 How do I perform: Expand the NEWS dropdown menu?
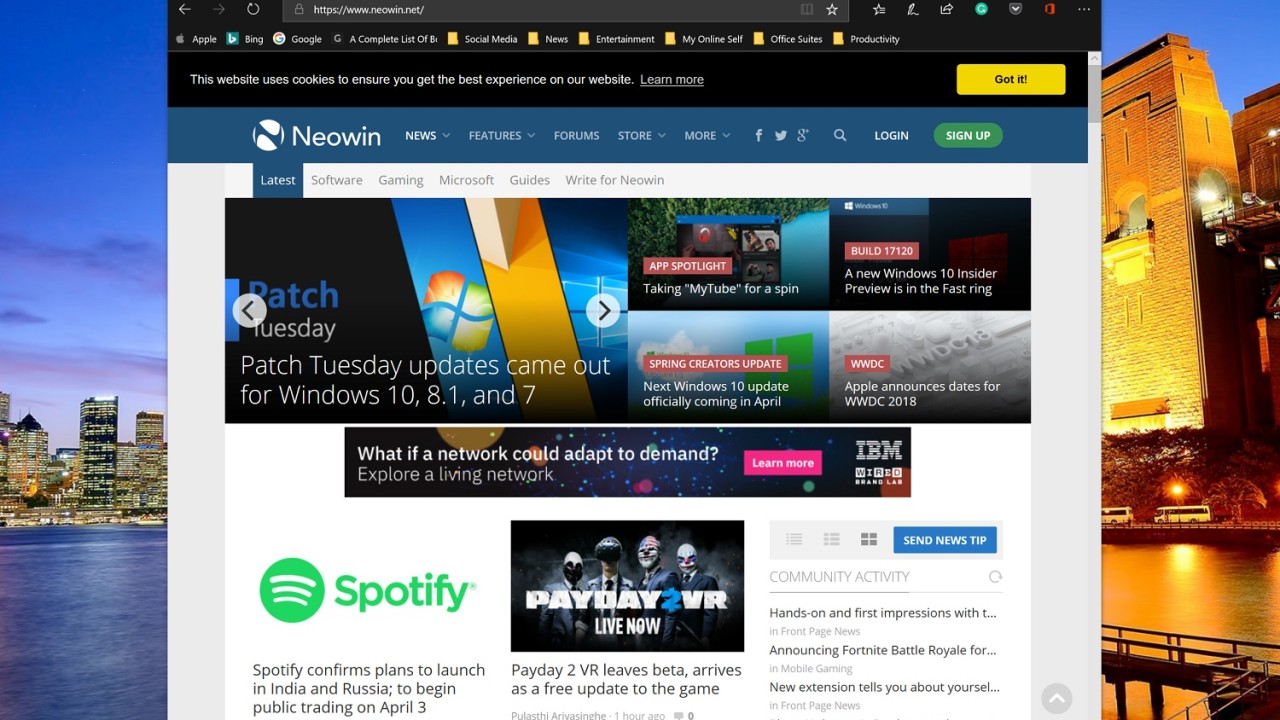427,136
